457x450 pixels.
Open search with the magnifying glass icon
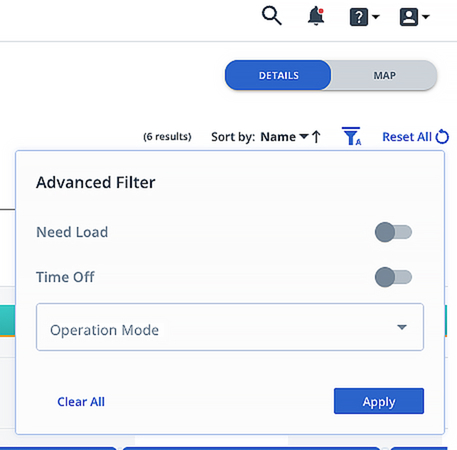pos(272,16)
